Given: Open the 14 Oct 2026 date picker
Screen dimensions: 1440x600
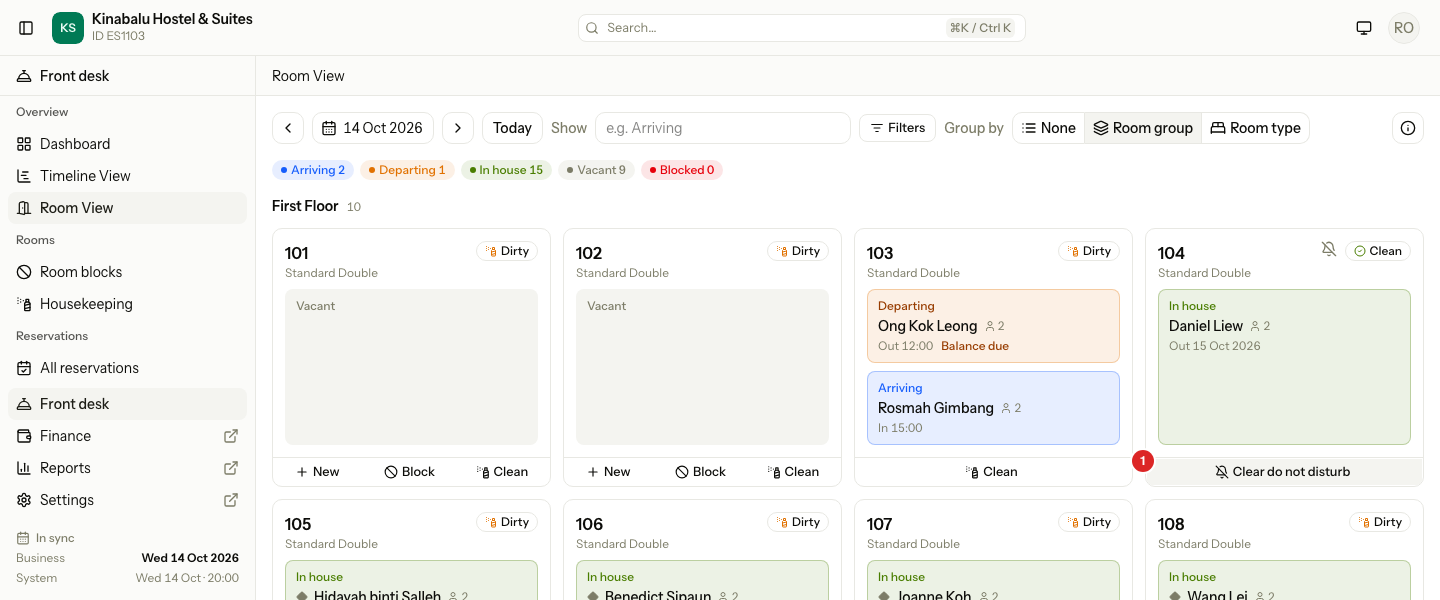Looking at the screenshot, I should 373,128.
